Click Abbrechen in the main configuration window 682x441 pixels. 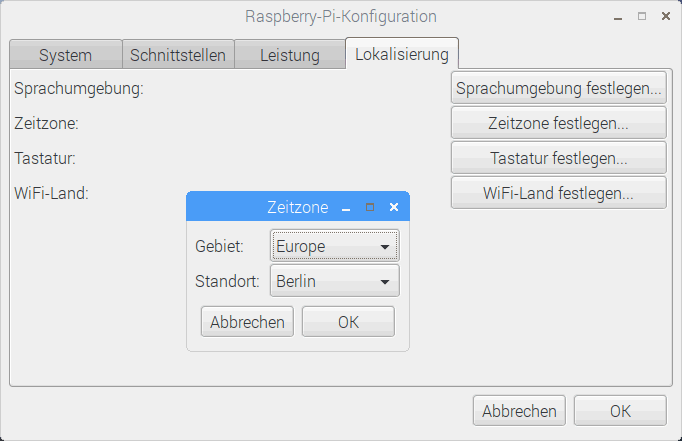519,411
